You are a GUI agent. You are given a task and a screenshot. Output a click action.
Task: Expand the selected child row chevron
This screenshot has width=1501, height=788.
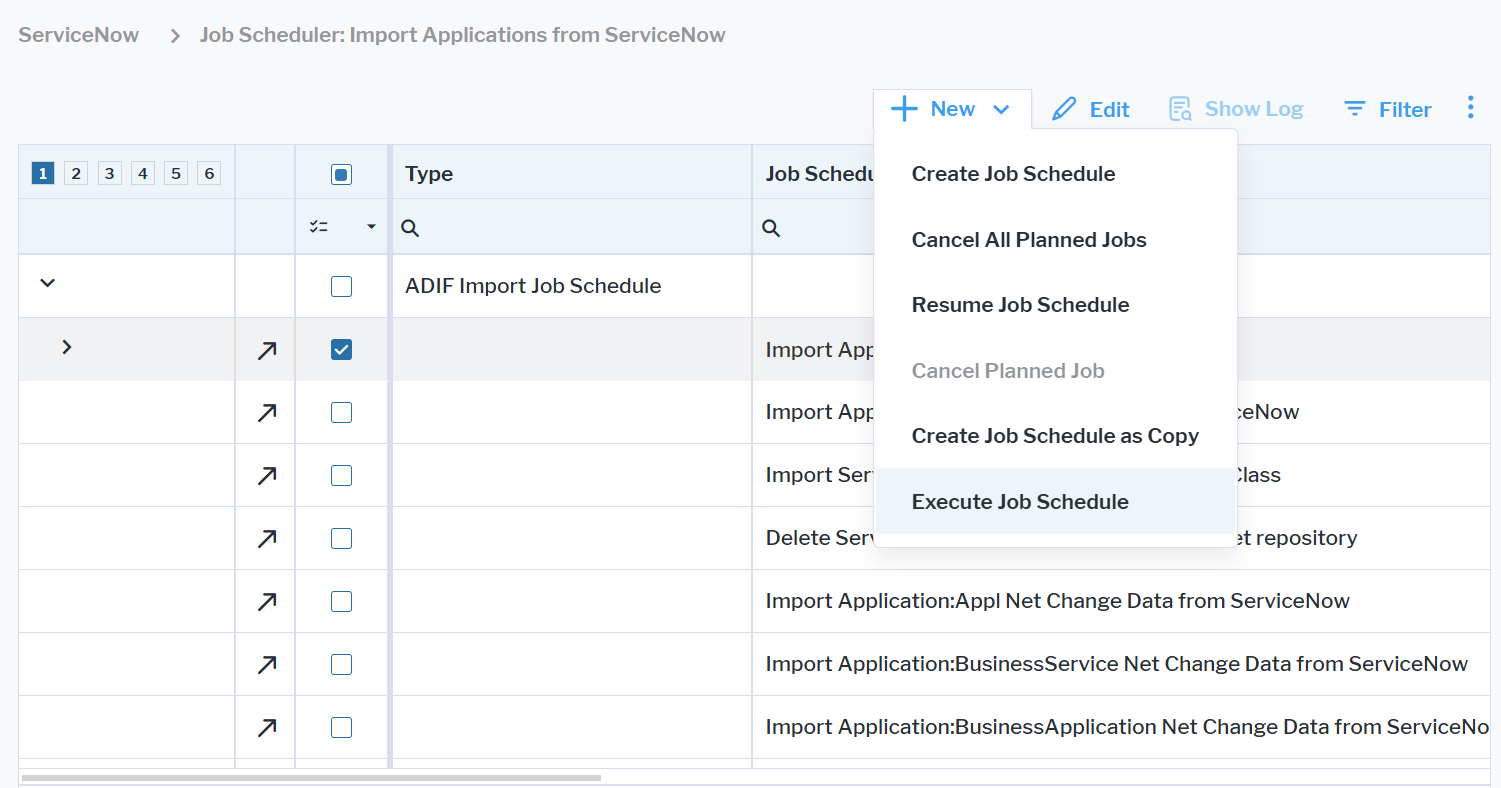[67, 347]
